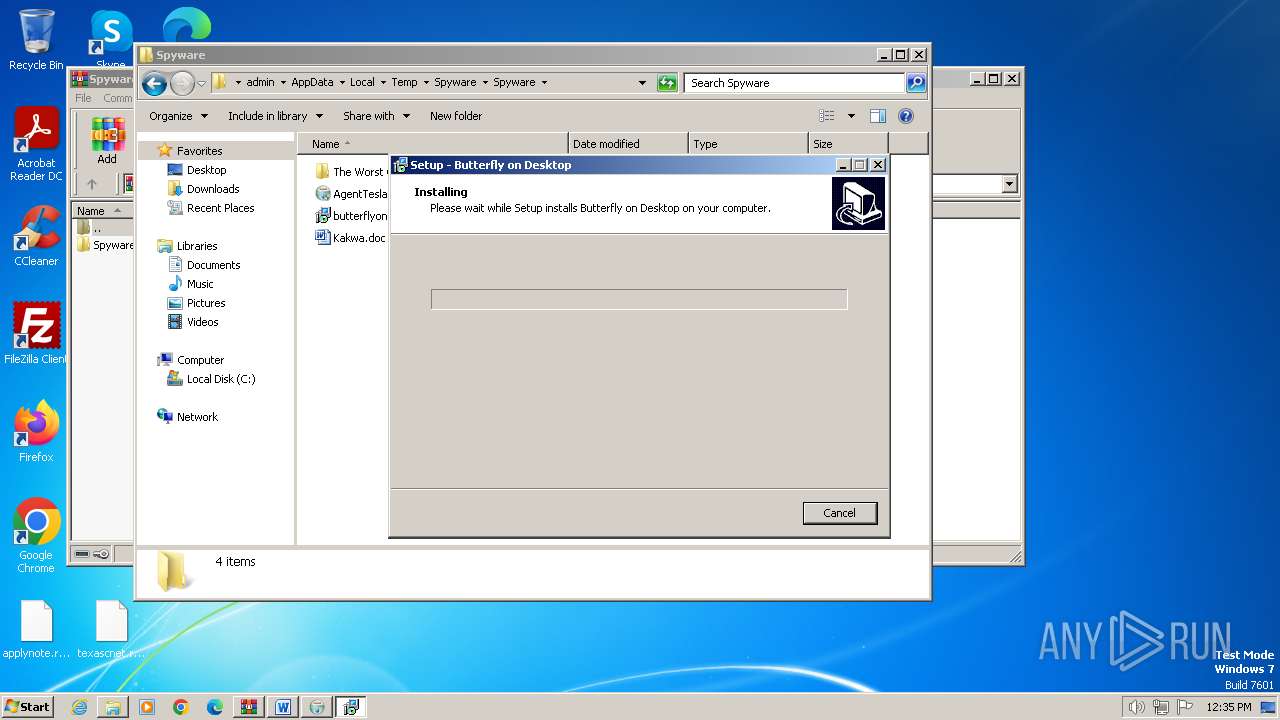Open the Videos library
The width and height of the screenshot is (1280, 720).
coord(202,322)
